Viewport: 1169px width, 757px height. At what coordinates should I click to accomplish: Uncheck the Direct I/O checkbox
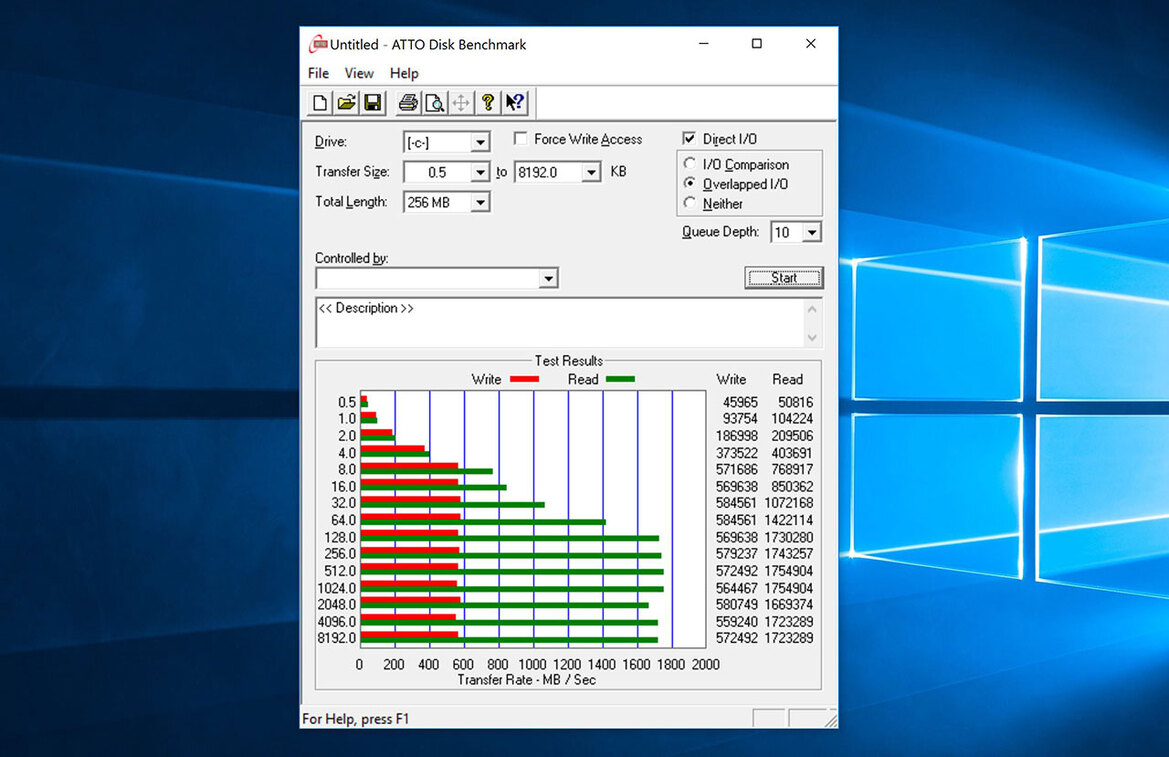point(689,139)
